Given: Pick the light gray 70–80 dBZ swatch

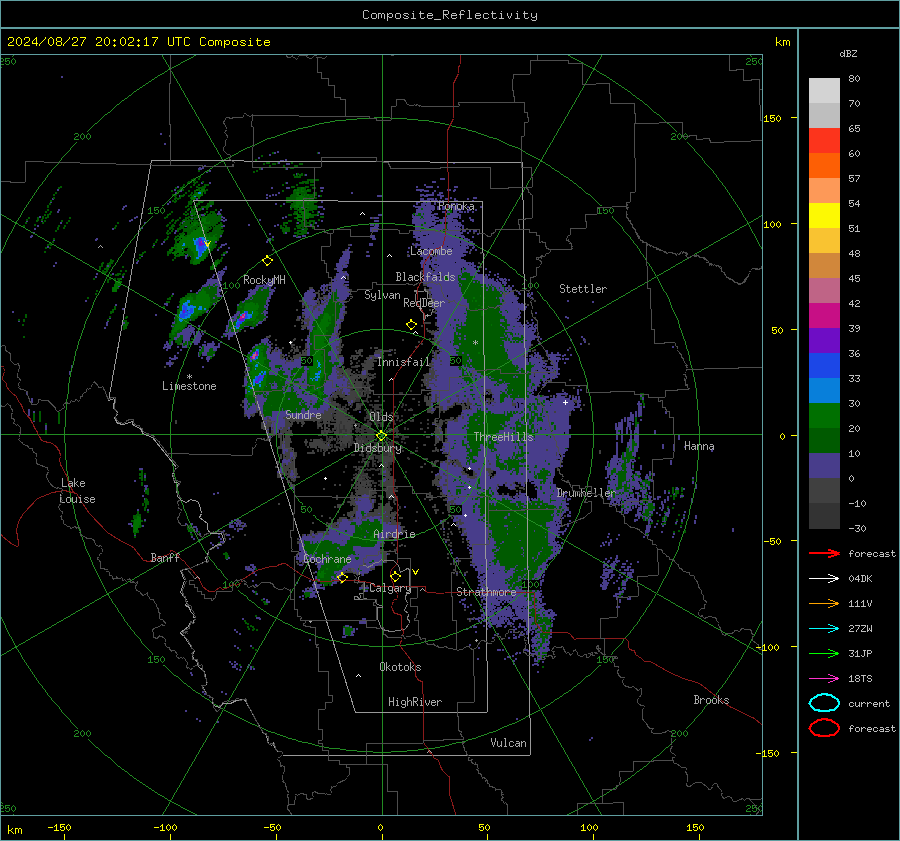Looking at the screenshot, I should coord(824,91).
